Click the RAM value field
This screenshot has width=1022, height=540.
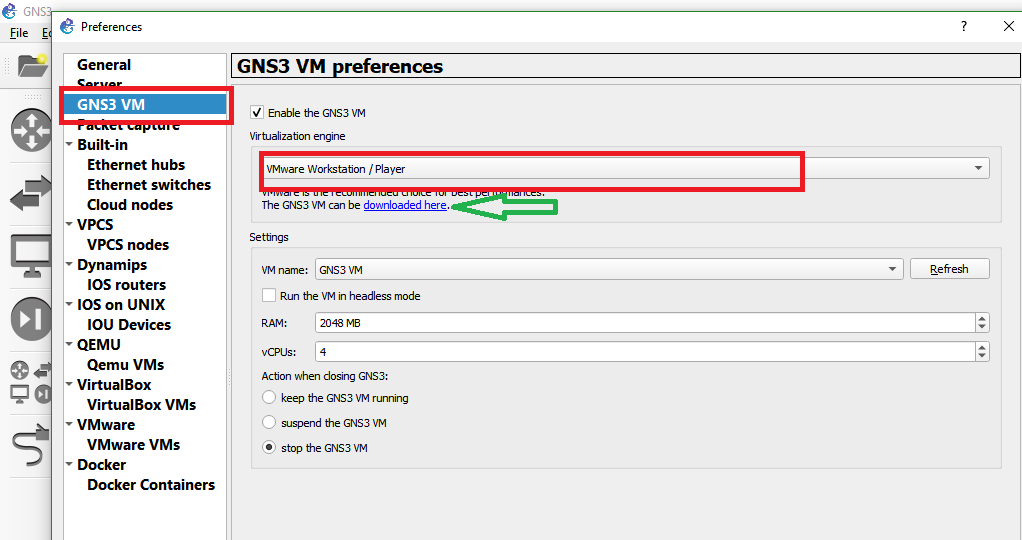click(x=645, y=323)
